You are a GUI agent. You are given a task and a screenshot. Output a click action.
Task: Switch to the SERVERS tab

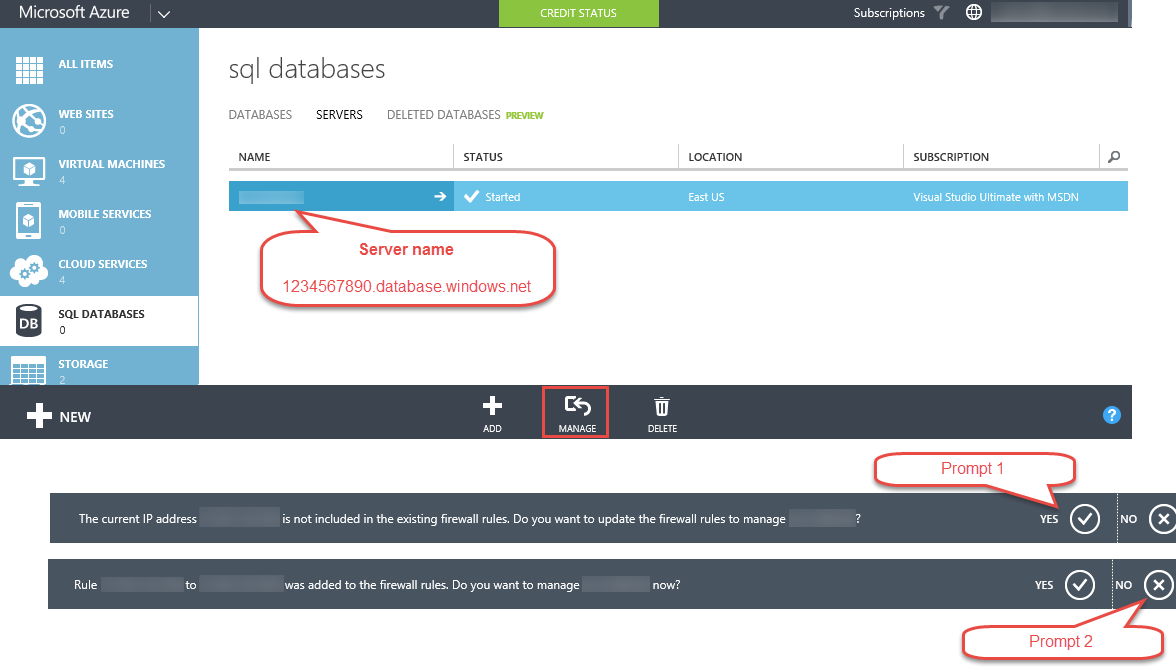pos(339,115)
